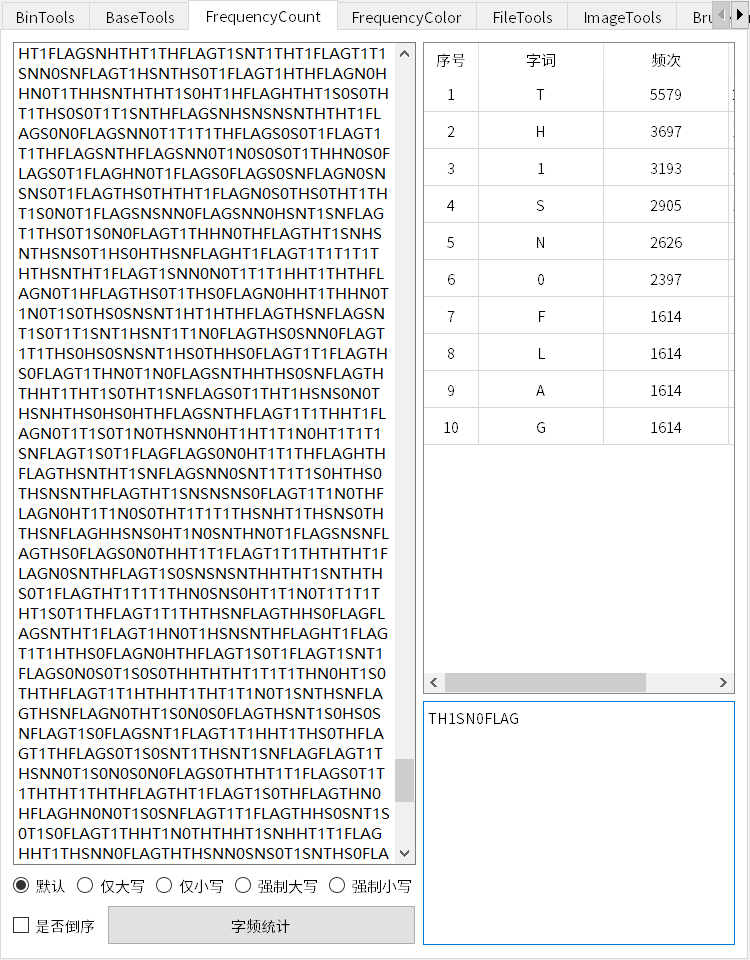This screenshot has height=960, width=750.
Task: Select the cell with character A
Action: click(541, 390)
